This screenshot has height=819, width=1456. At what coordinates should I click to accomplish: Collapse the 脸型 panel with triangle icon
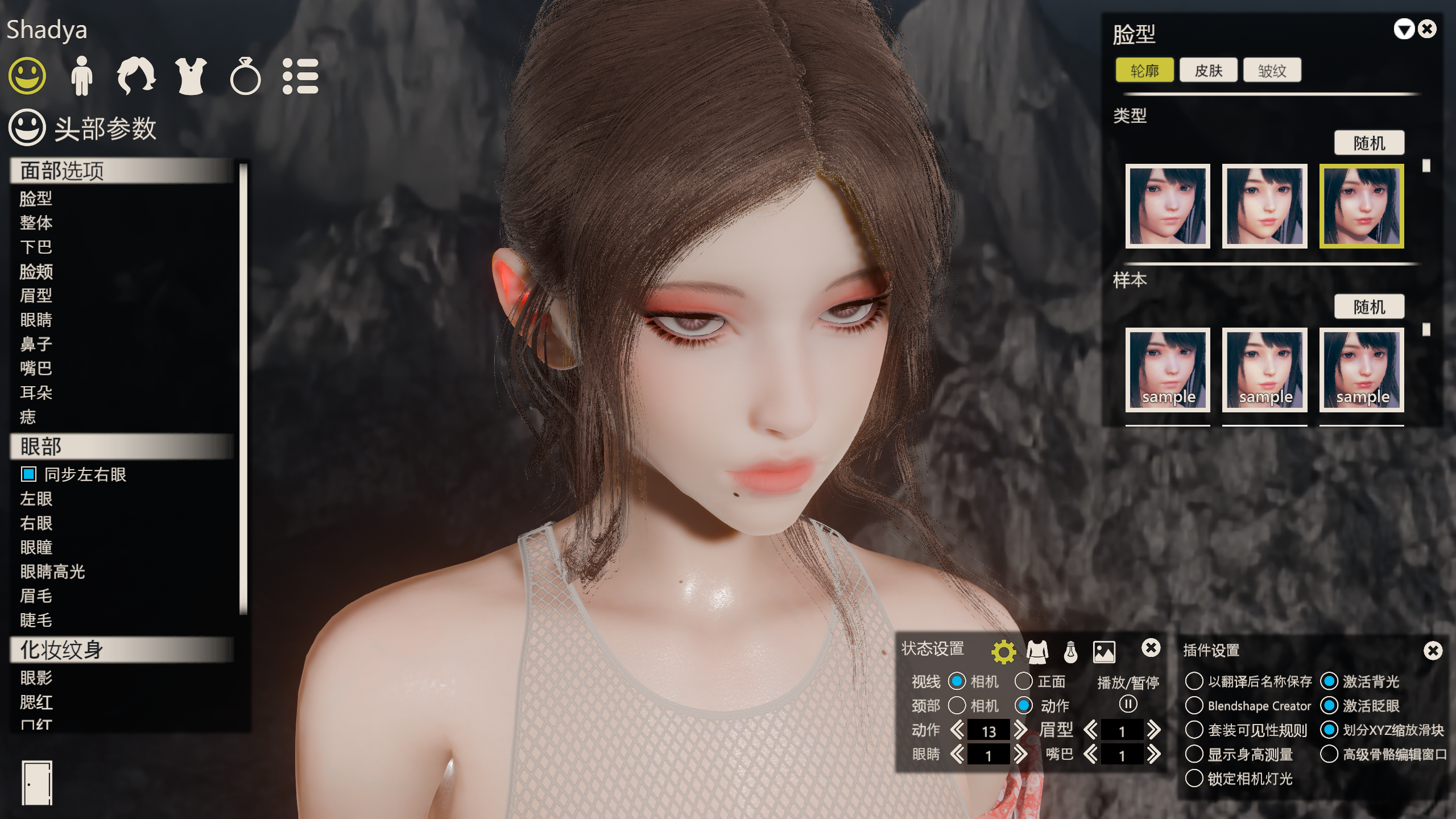tap(1404, 29)
